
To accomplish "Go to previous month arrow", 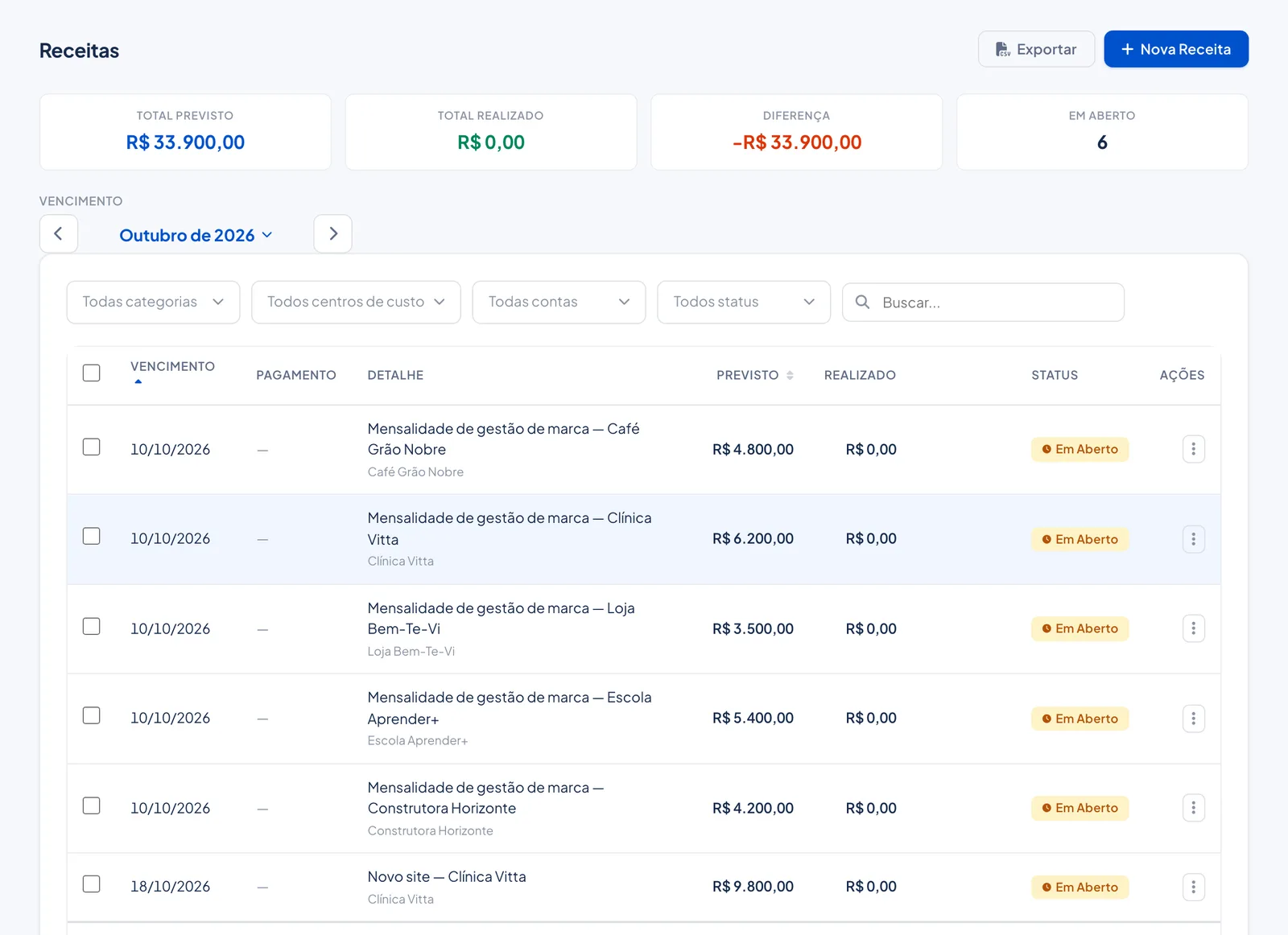I will coord(59,233).
